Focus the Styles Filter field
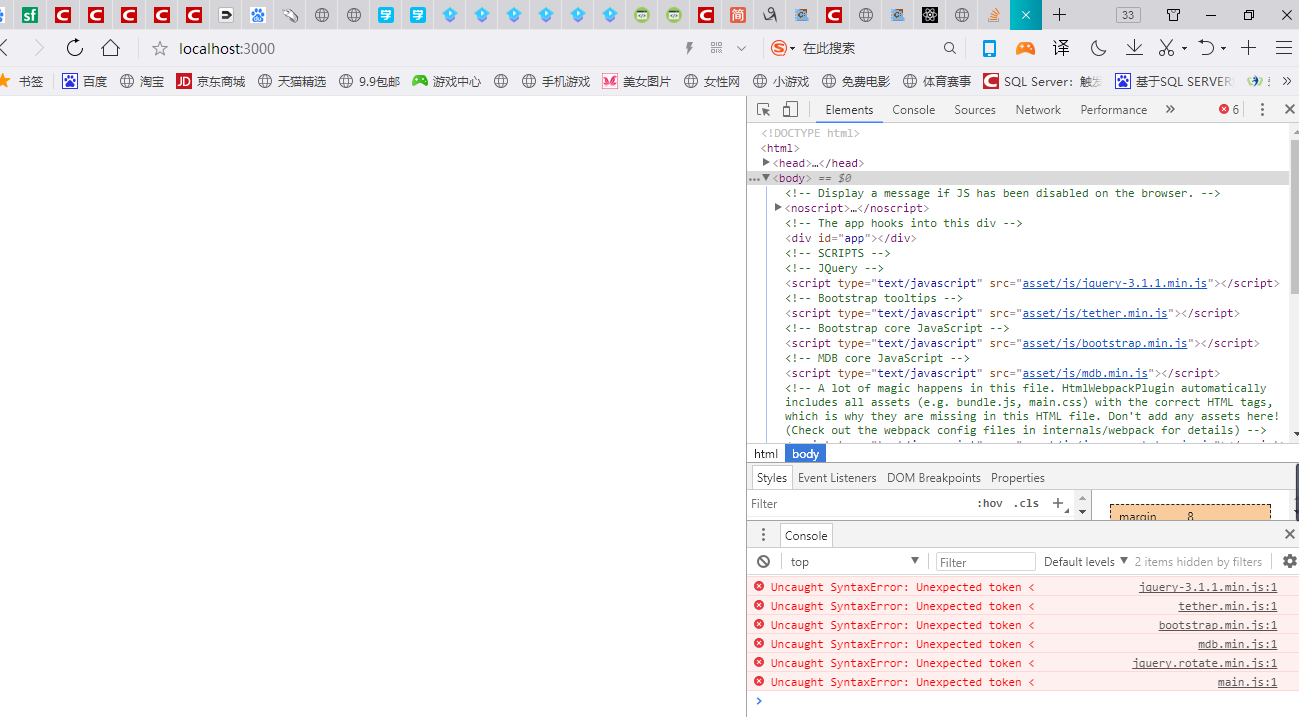Image resolution: width=1299 pixels, height=717 pixels. pos(860,504)
